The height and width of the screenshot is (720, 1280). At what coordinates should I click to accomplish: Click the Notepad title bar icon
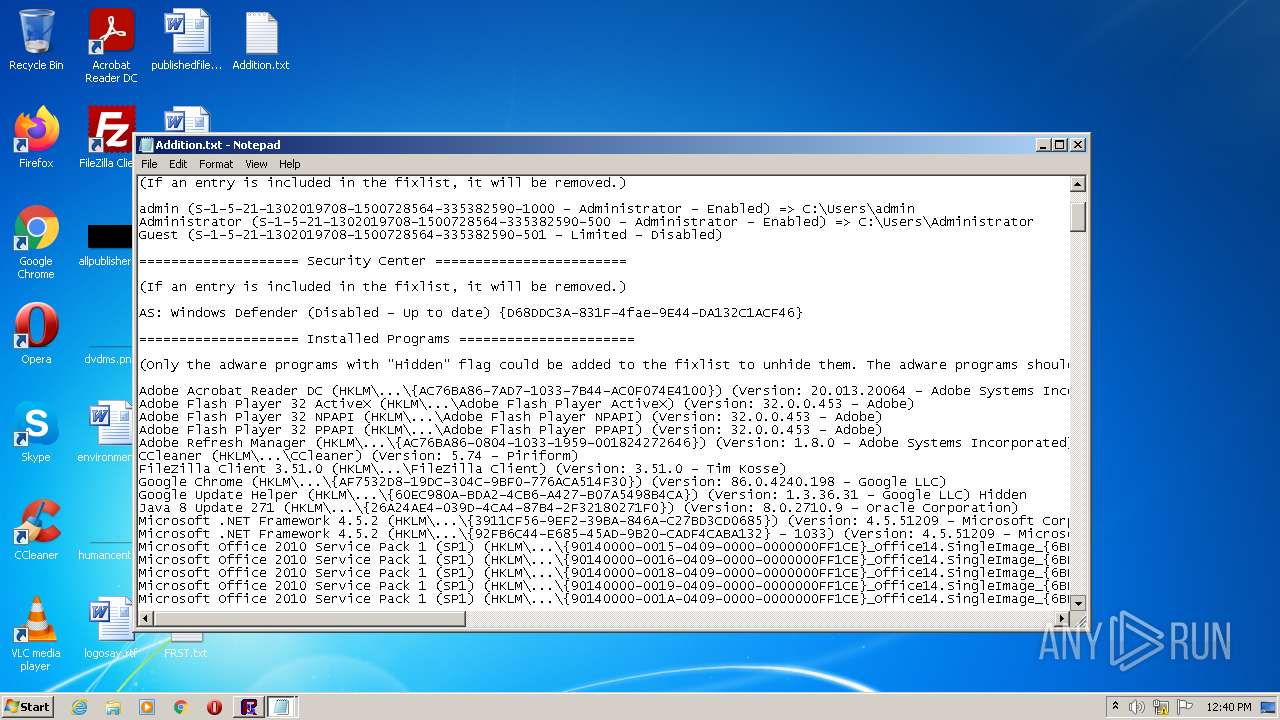click(x=146, y=145)
